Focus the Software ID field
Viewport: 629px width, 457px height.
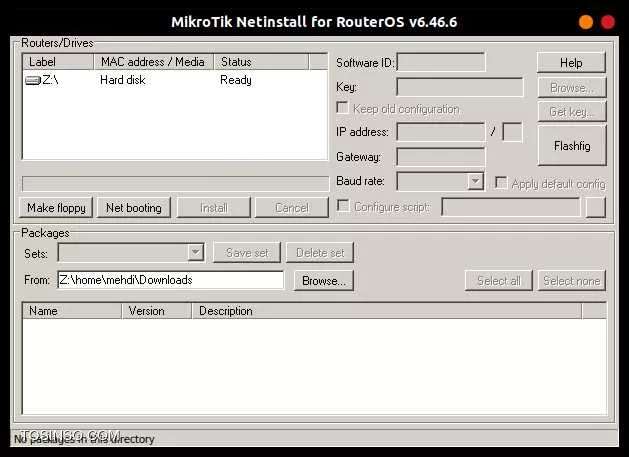441,62
